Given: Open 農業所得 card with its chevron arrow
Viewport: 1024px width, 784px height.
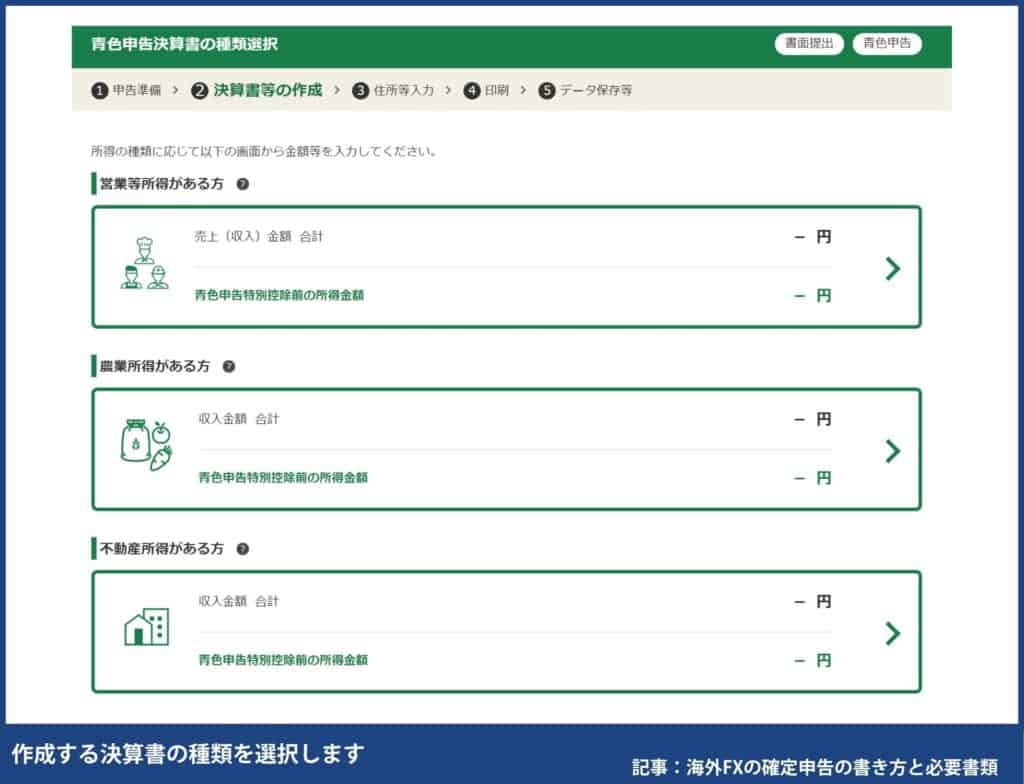Looking at the screenshot, I should (893, 451).
